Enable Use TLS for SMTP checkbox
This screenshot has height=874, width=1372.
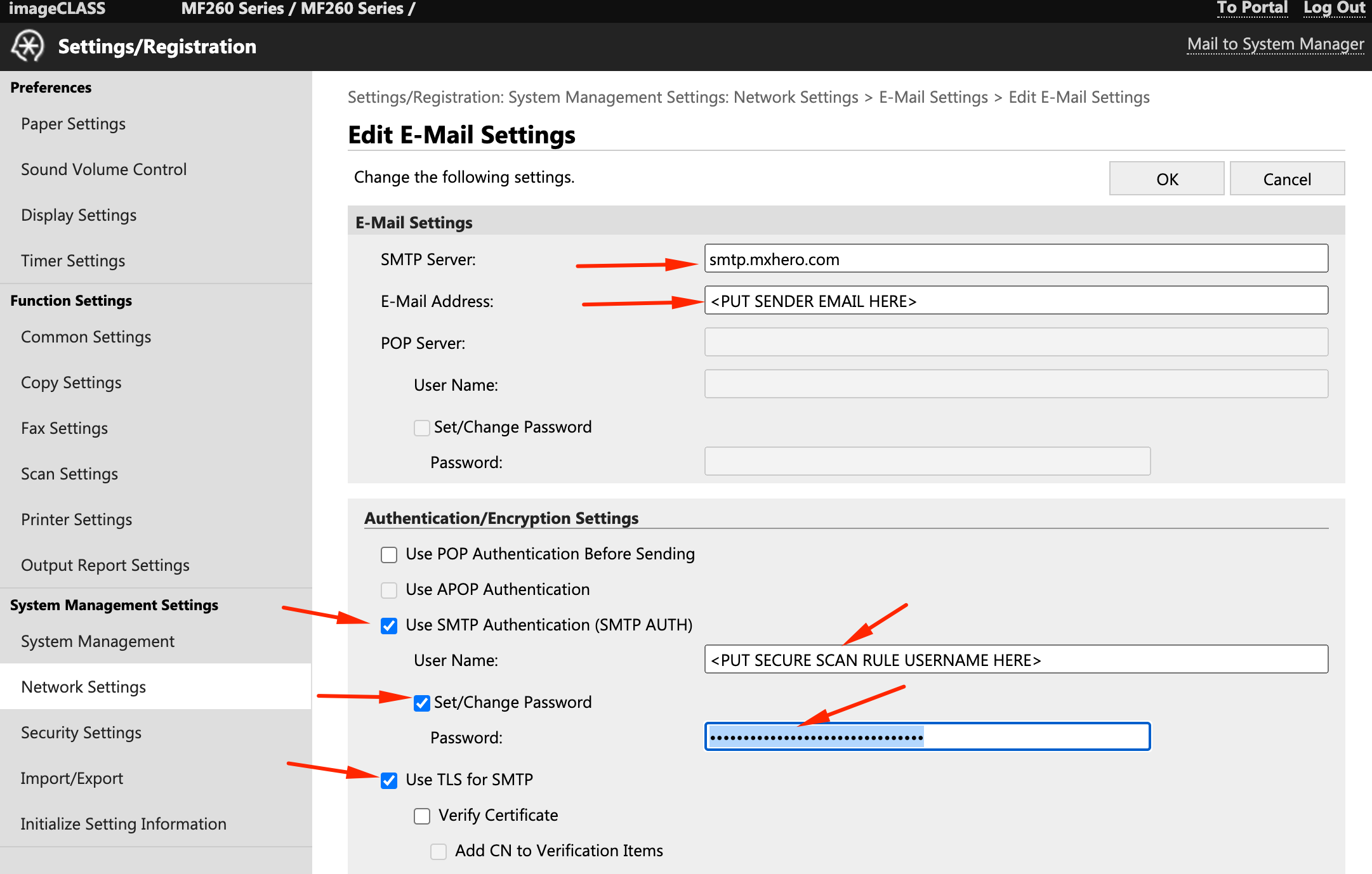coord(390,779)
